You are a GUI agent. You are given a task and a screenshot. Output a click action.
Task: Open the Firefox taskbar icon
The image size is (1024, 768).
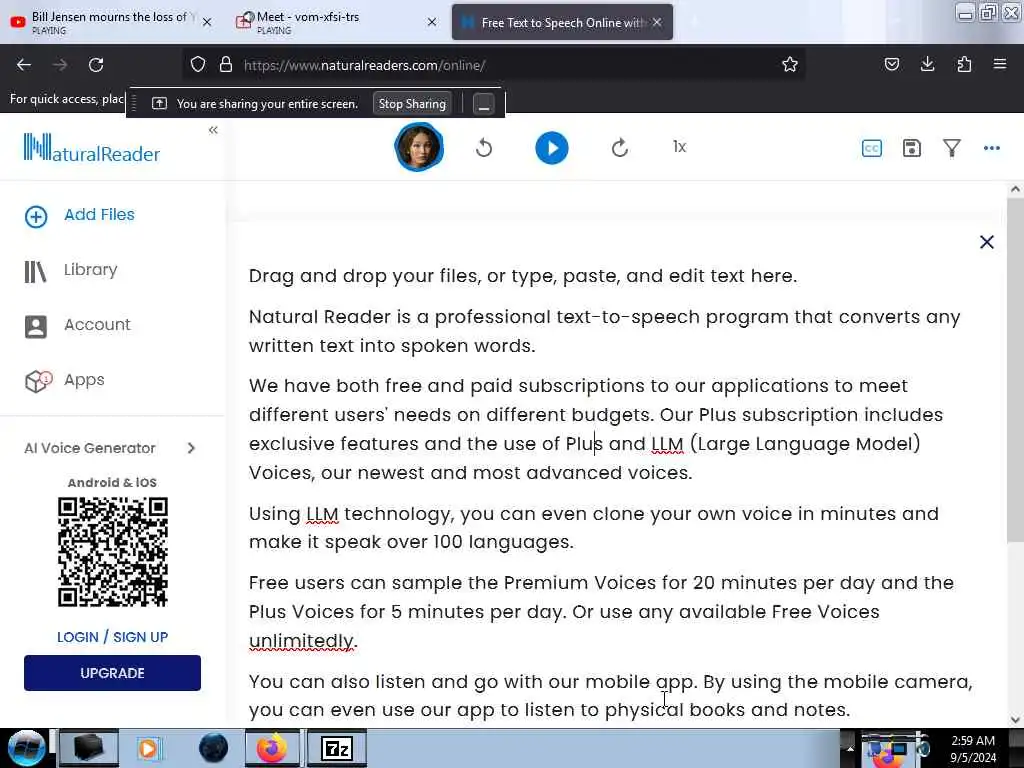pos(272,748)
